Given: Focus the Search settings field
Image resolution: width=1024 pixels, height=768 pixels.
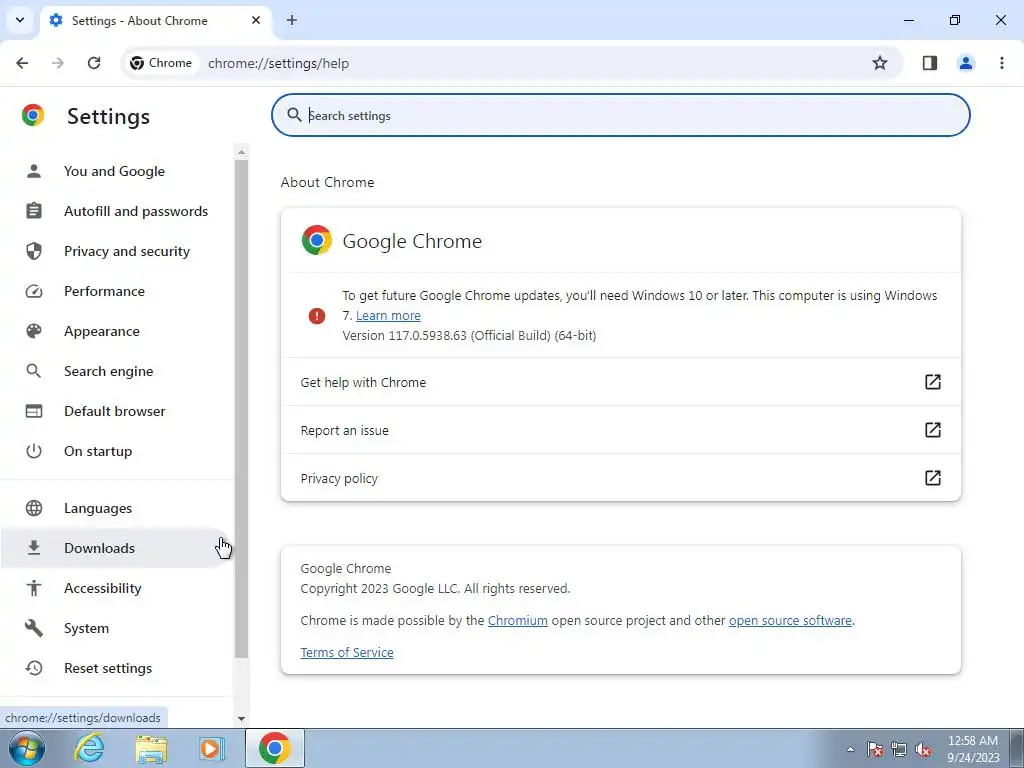Looking at the screenshot, I should [x=620, y=115].
